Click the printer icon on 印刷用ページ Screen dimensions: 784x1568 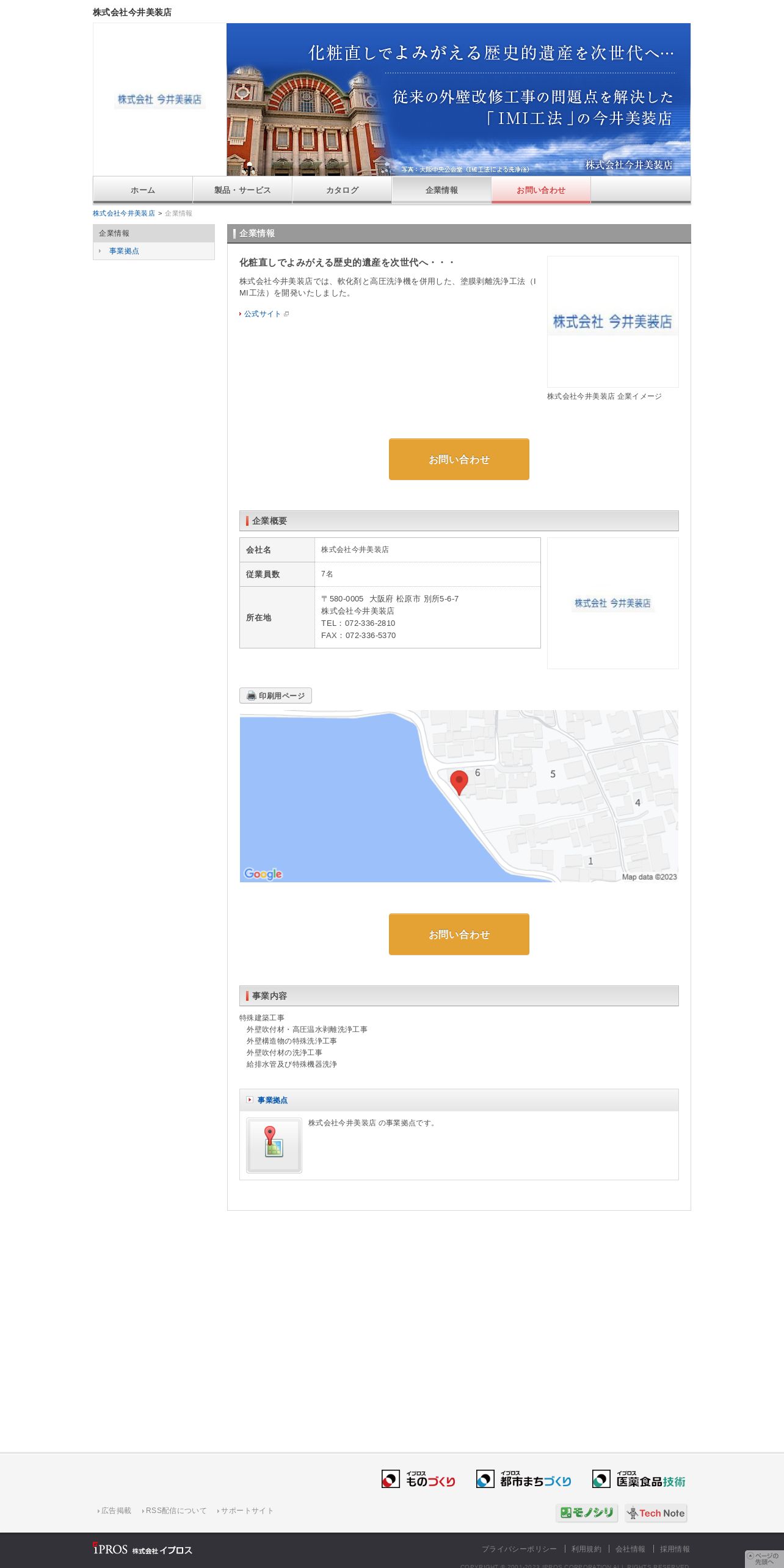251,695
